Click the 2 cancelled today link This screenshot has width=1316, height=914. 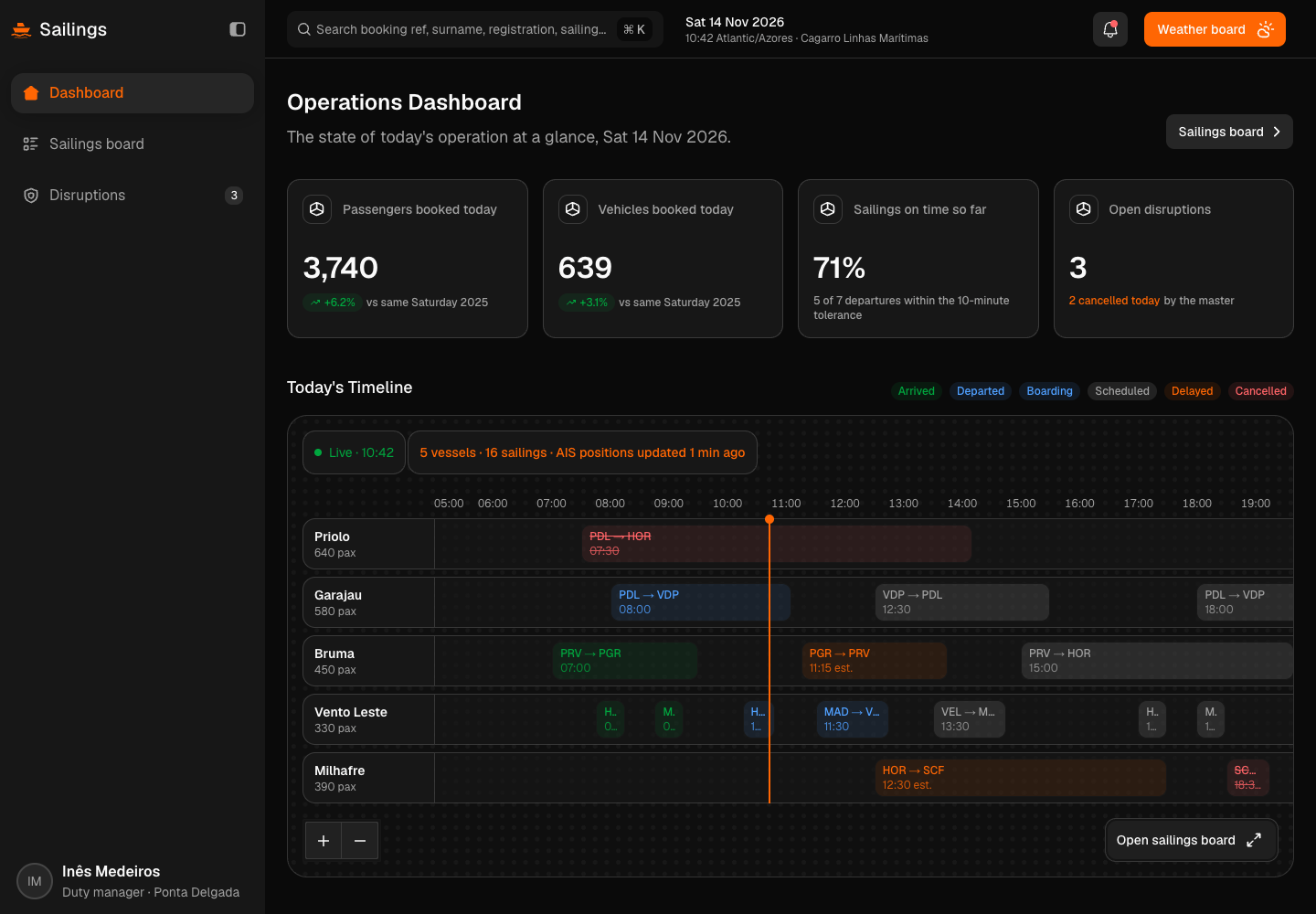(1114, 301)
